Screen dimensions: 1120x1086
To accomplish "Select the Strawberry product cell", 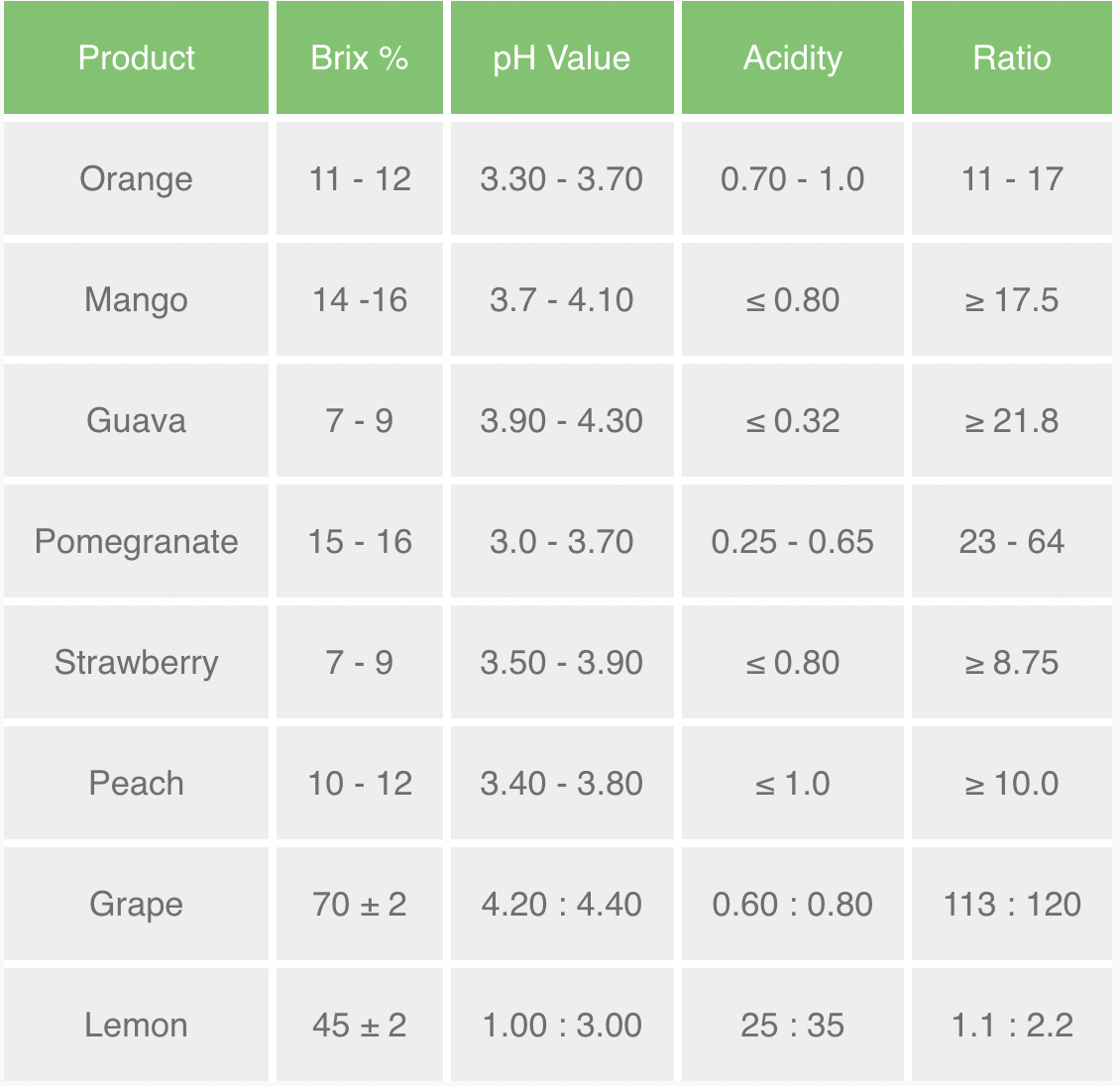I will pyautogui.click(x=137, y=663).
